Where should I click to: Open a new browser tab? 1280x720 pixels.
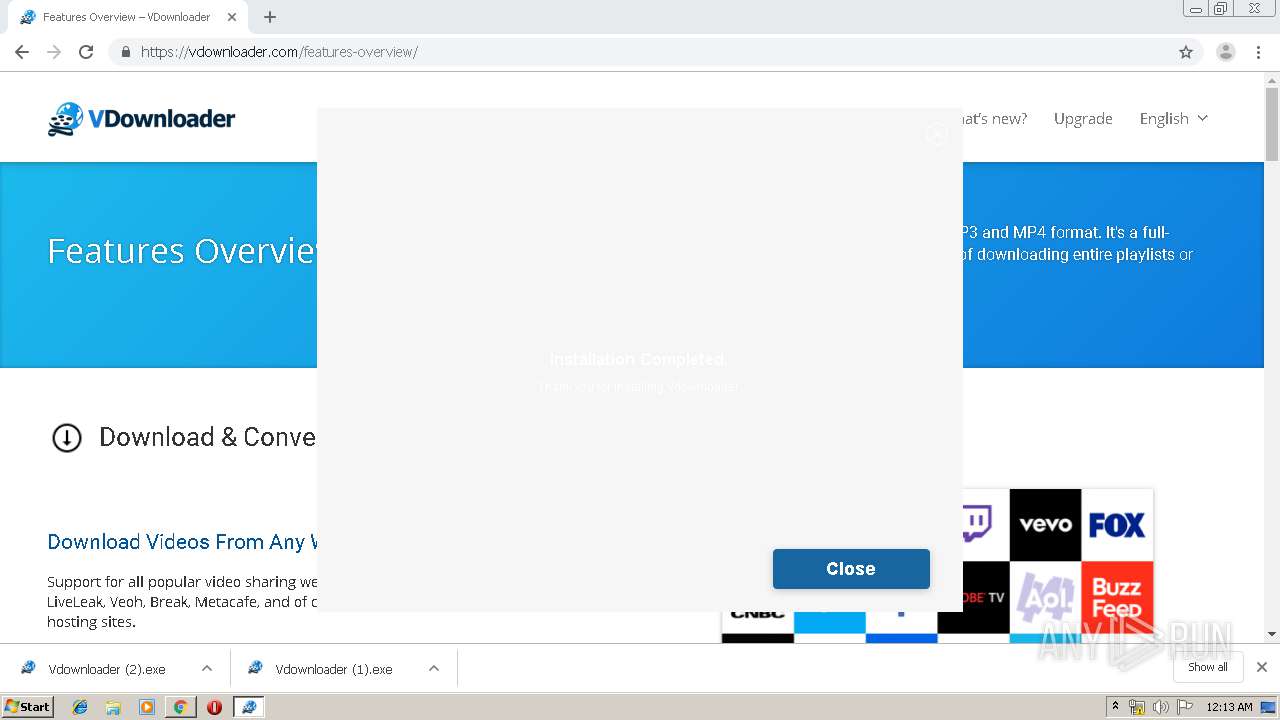pos(270,17)
